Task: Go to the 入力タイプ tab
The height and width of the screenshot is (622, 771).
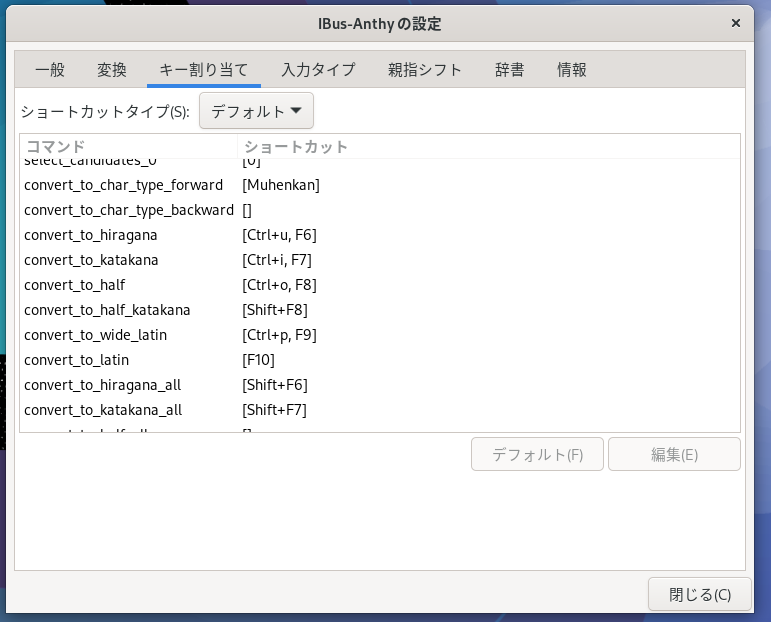Action: [x=318, y=70]
